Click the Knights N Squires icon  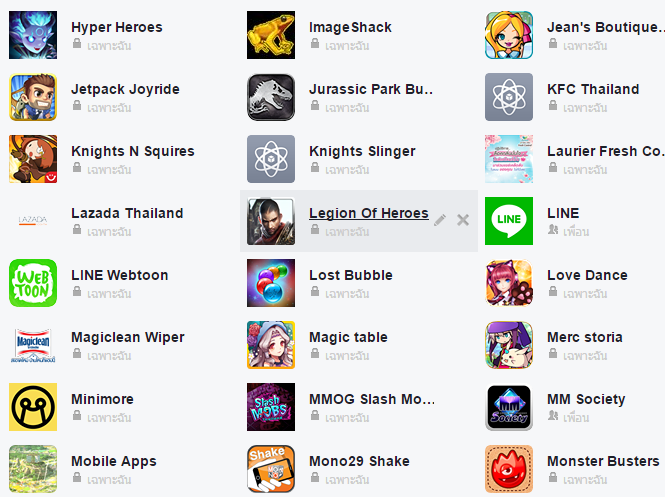click(x=33, y=159)
